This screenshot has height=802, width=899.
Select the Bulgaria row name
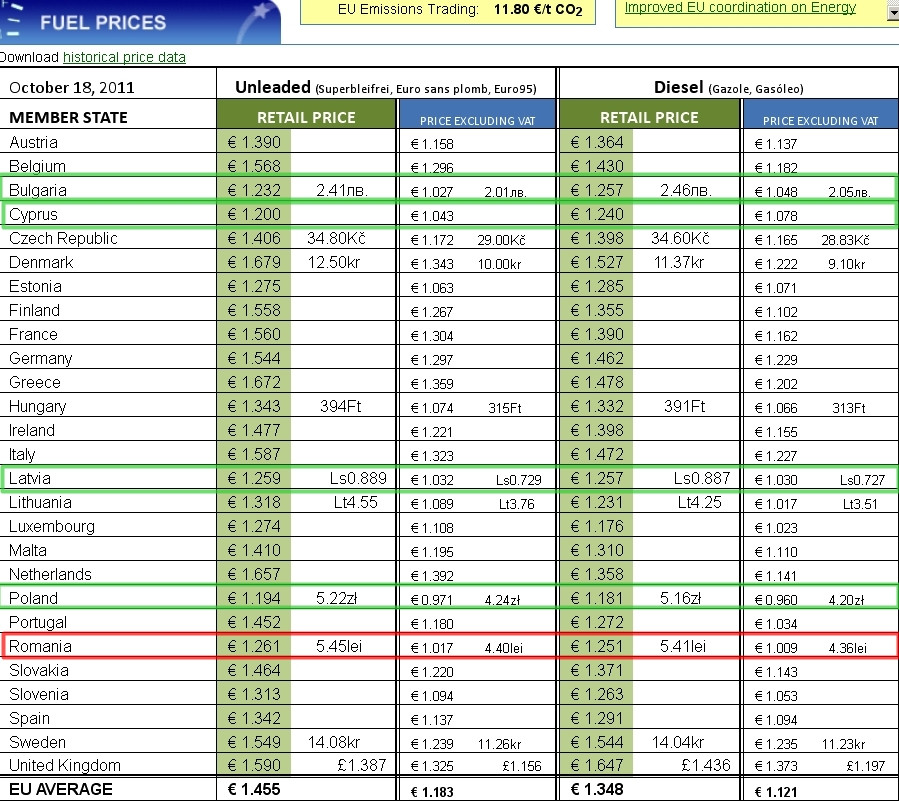(x=38, y=190)
